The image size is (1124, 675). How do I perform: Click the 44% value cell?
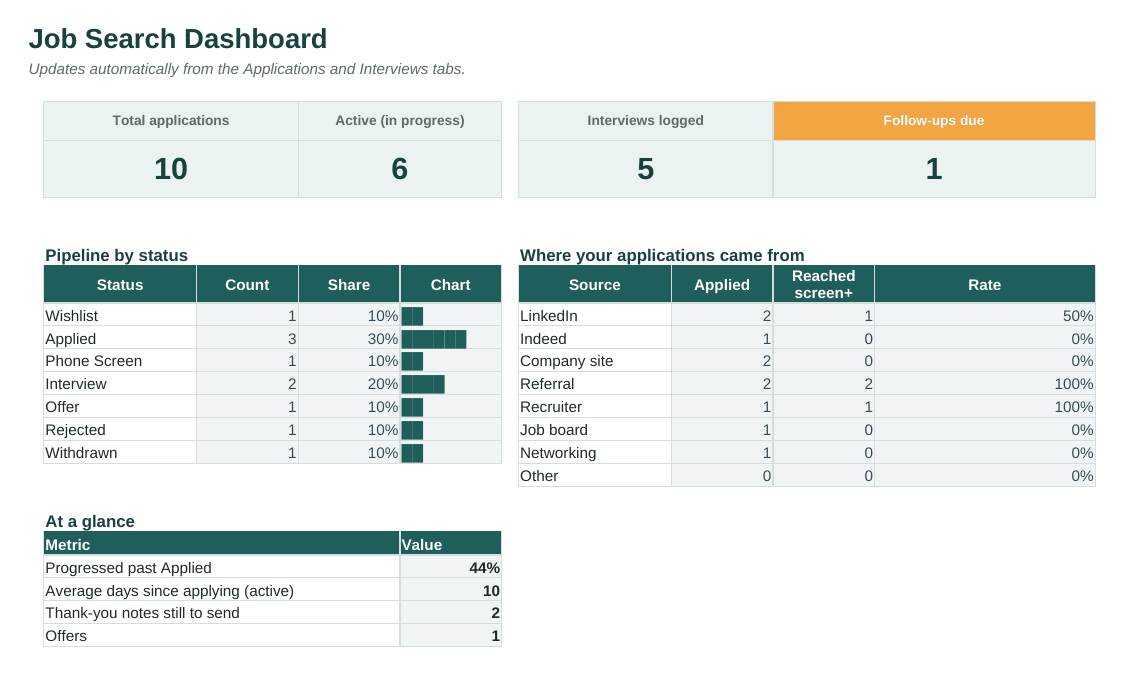tap(451, 568)
